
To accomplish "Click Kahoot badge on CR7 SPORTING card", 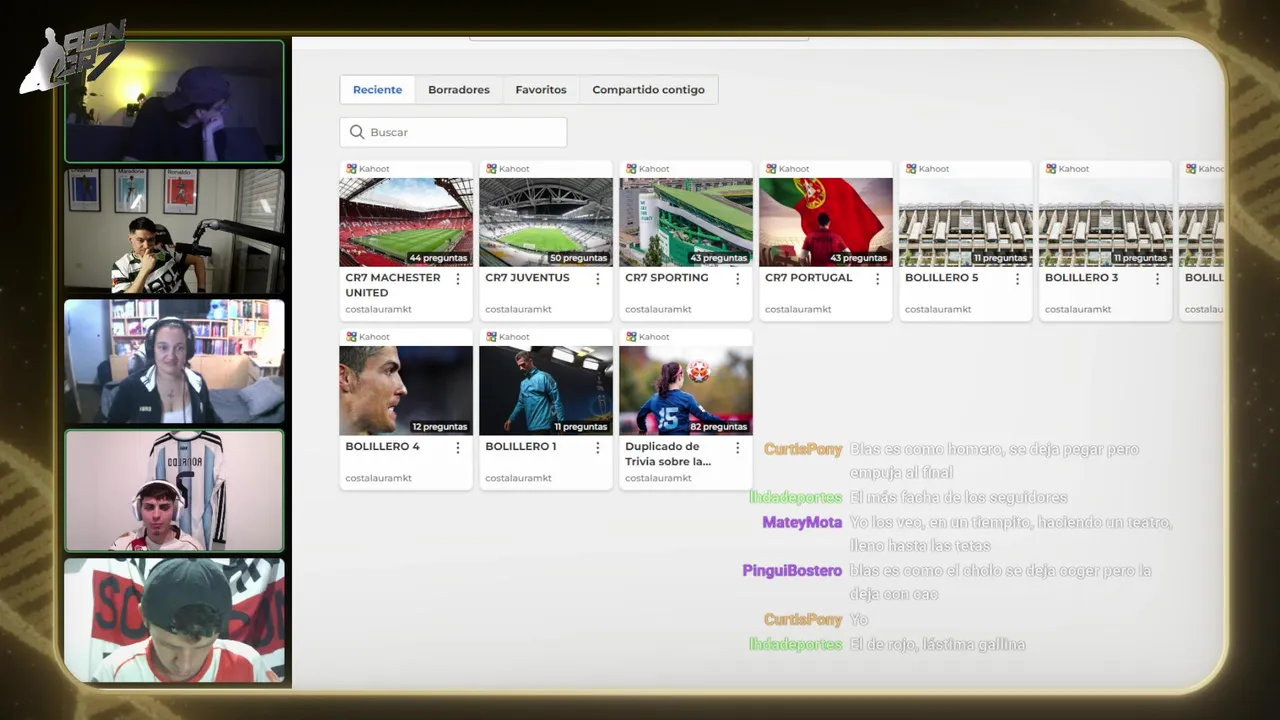I will click(x=648, y=169).
